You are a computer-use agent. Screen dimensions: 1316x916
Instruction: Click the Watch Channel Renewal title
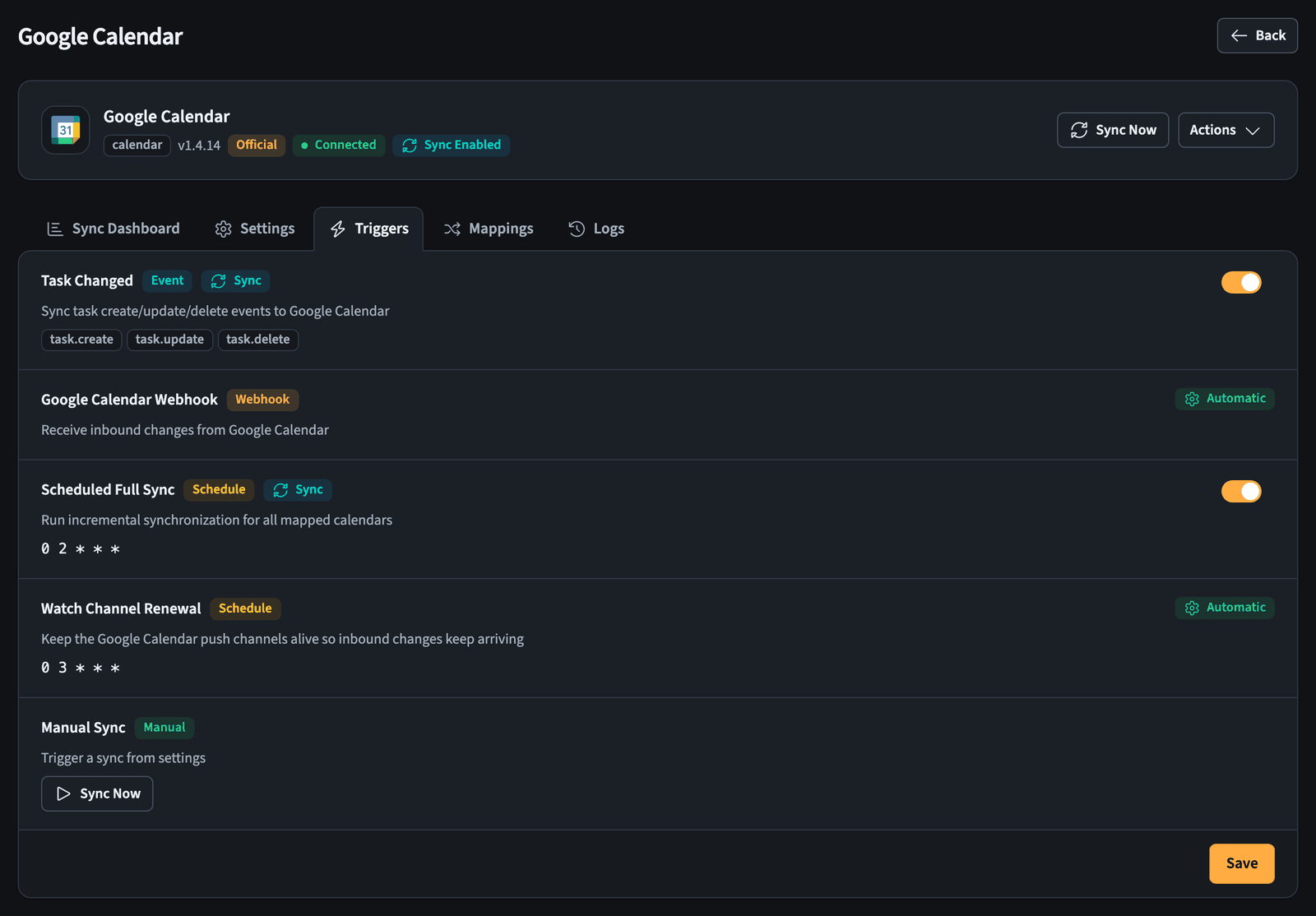coord(121,608)
